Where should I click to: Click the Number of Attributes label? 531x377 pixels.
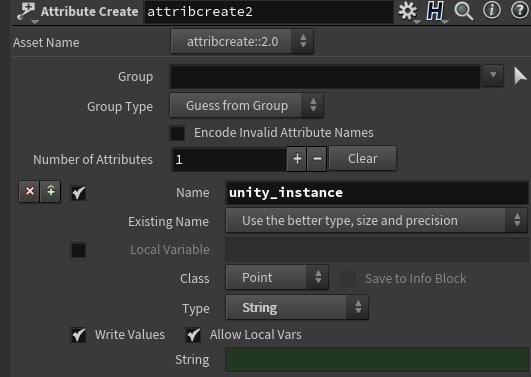[93, 160]
